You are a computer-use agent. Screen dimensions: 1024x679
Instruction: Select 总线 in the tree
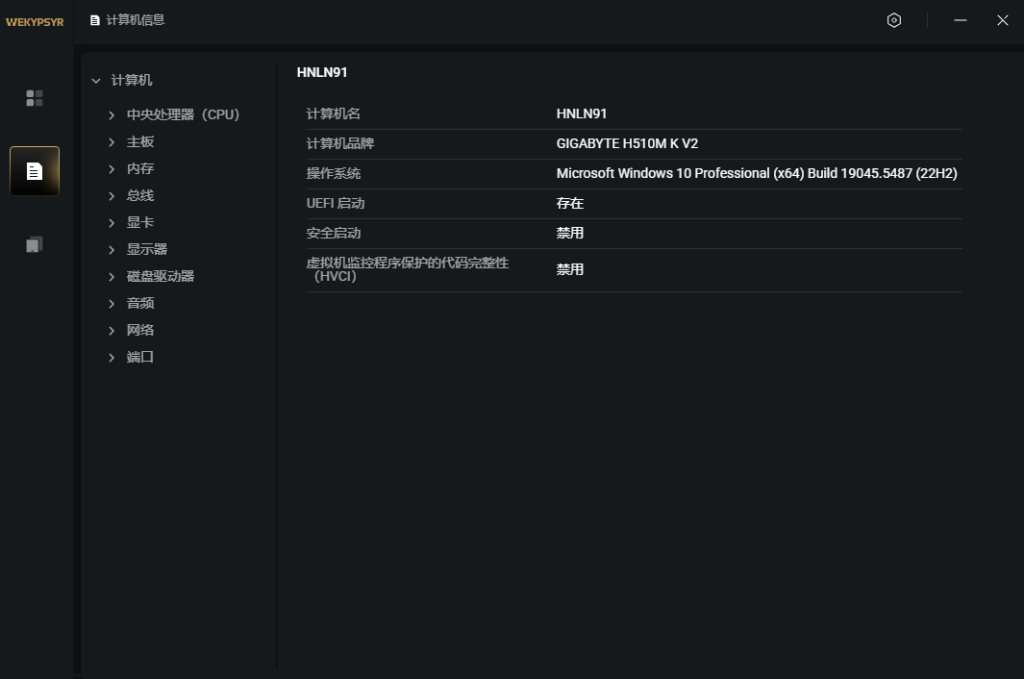point(140,196)
